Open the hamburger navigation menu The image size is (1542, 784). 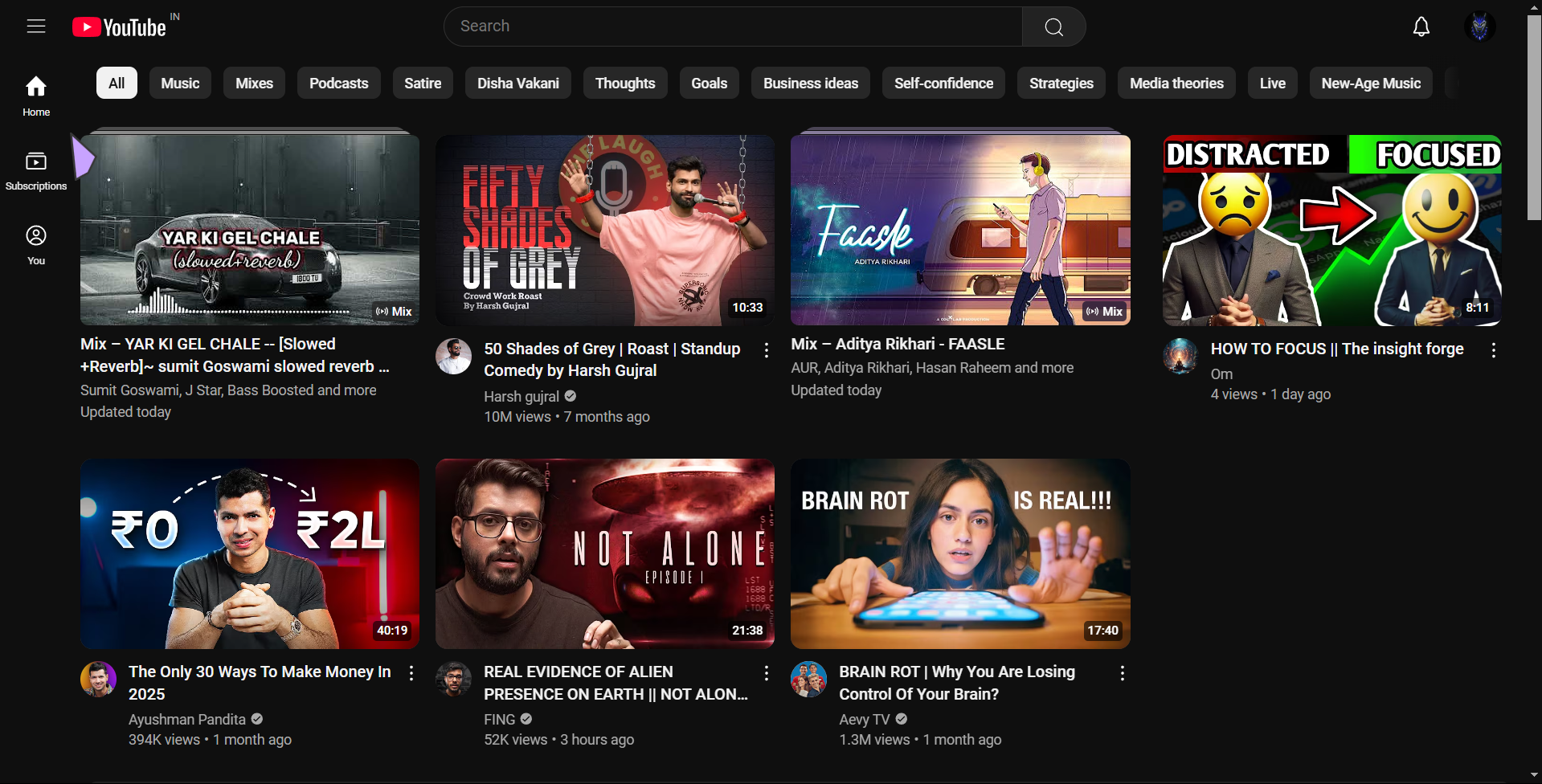pos(36,26)
